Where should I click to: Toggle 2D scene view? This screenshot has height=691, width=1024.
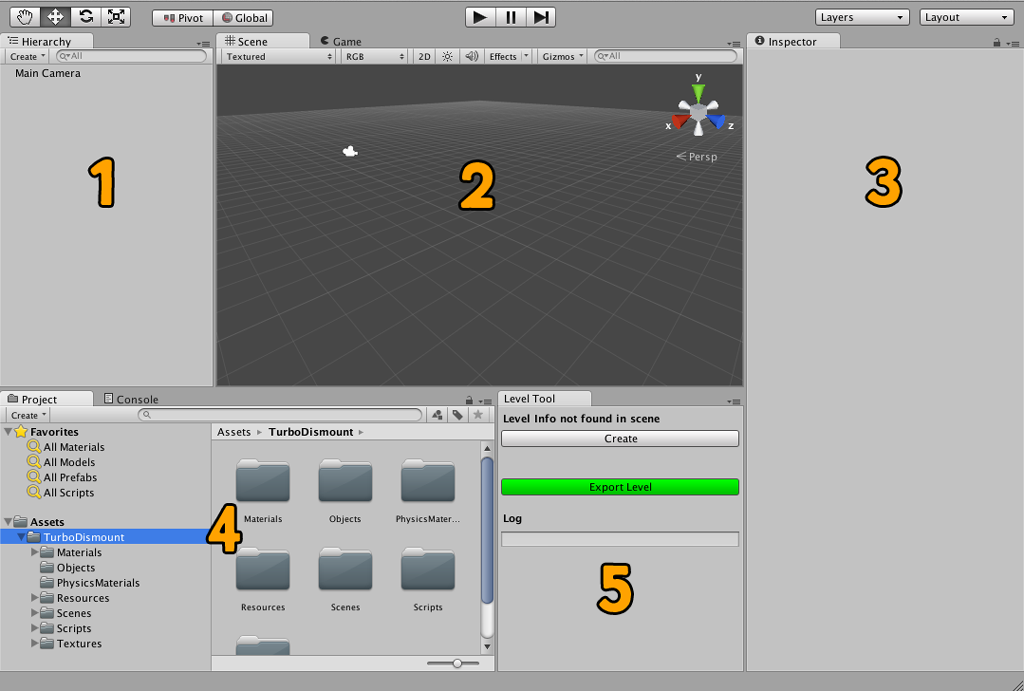click(x=424, y=56)
